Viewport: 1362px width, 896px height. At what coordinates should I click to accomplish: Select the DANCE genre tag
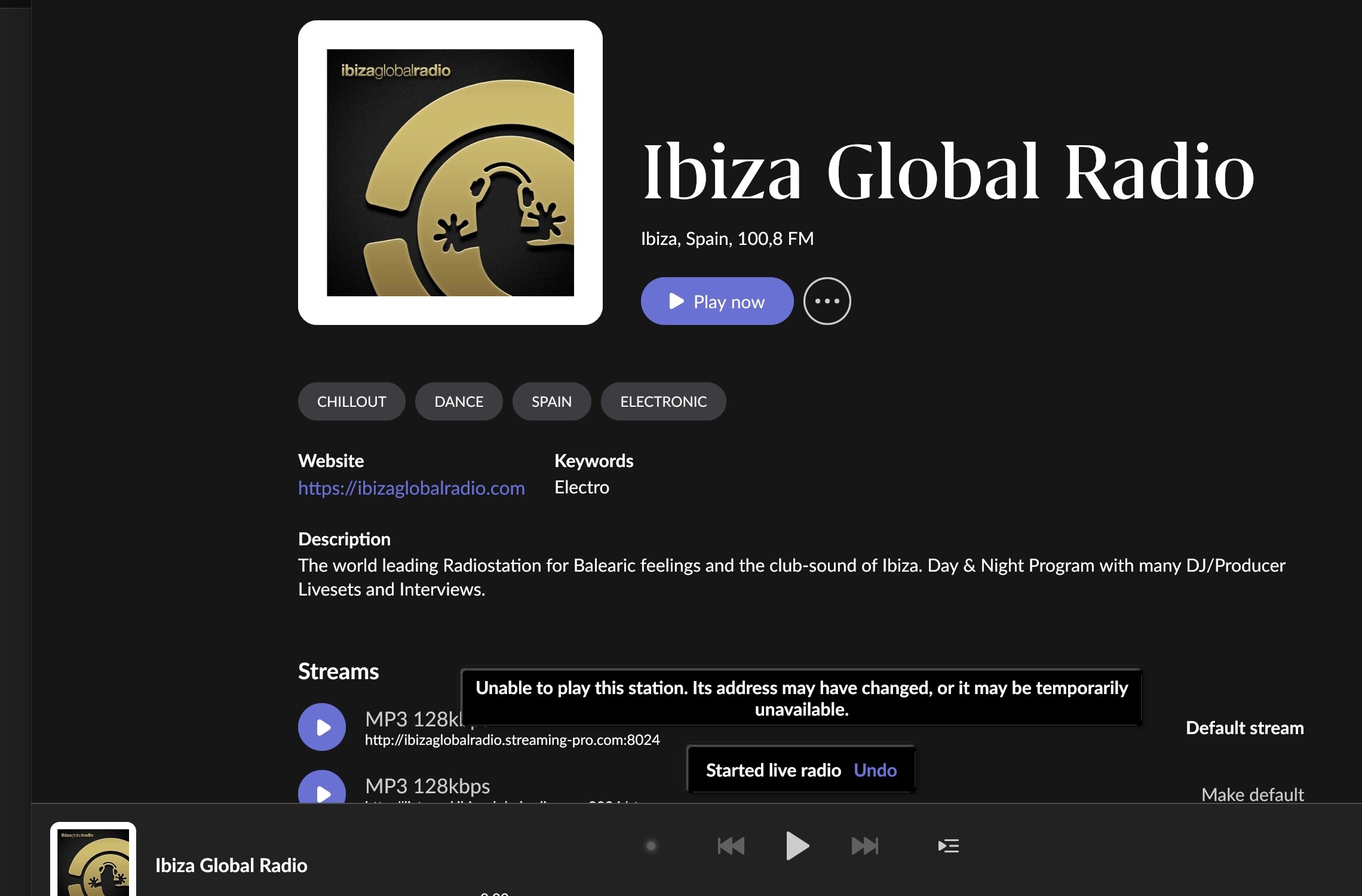[458, 401]
